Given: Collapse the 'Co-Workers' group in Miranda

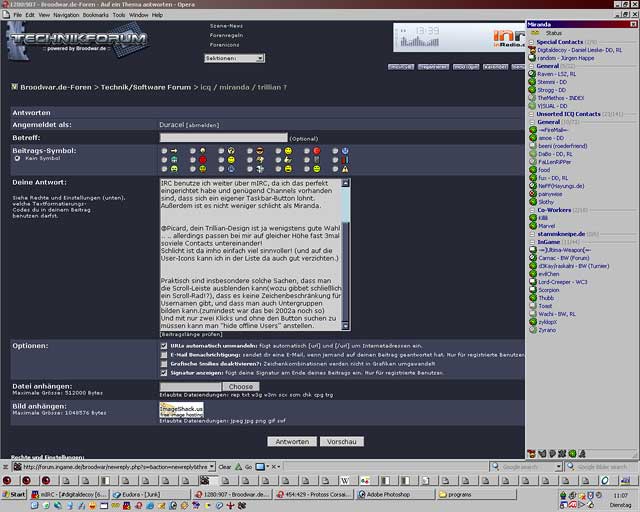Looking at the screenshot, I should [x=532, y=210].
